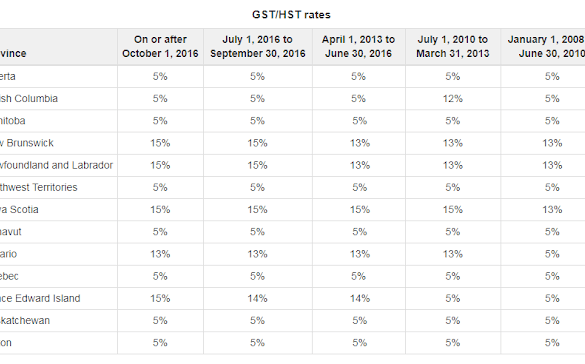Click the British Columbia row label
This screenshot has height=364, width=585.
(x=29, y=99)
